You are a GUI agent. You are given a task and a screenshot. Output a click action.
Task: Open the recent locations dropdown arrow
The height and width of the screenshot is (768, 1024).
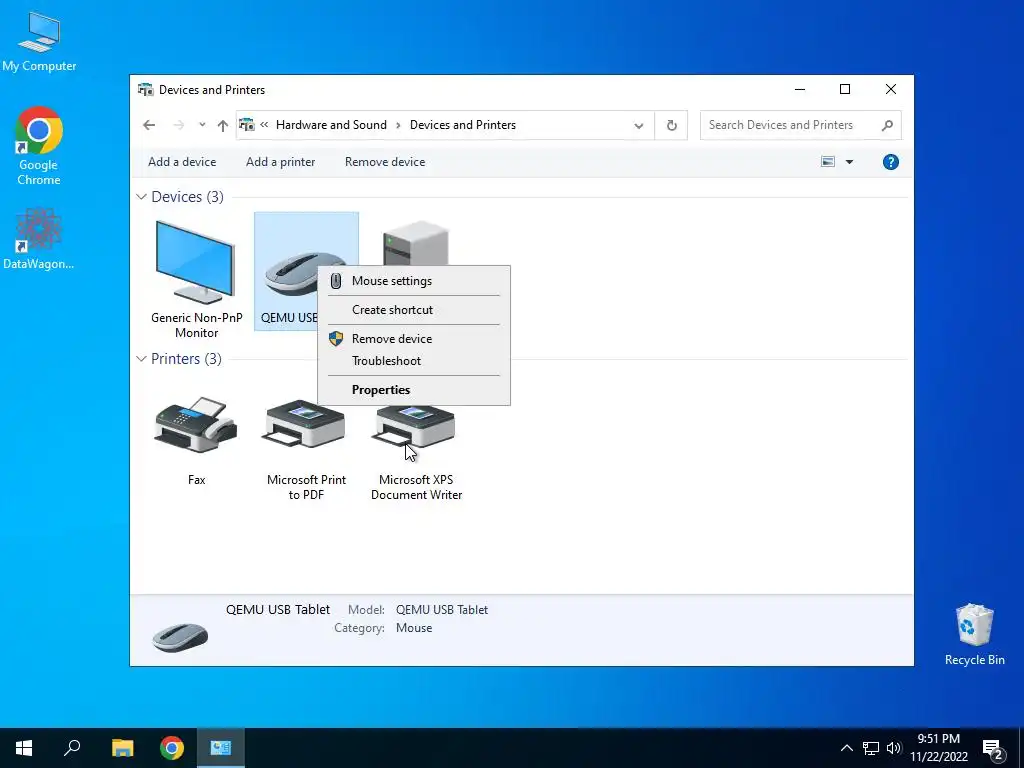(202, 125)
